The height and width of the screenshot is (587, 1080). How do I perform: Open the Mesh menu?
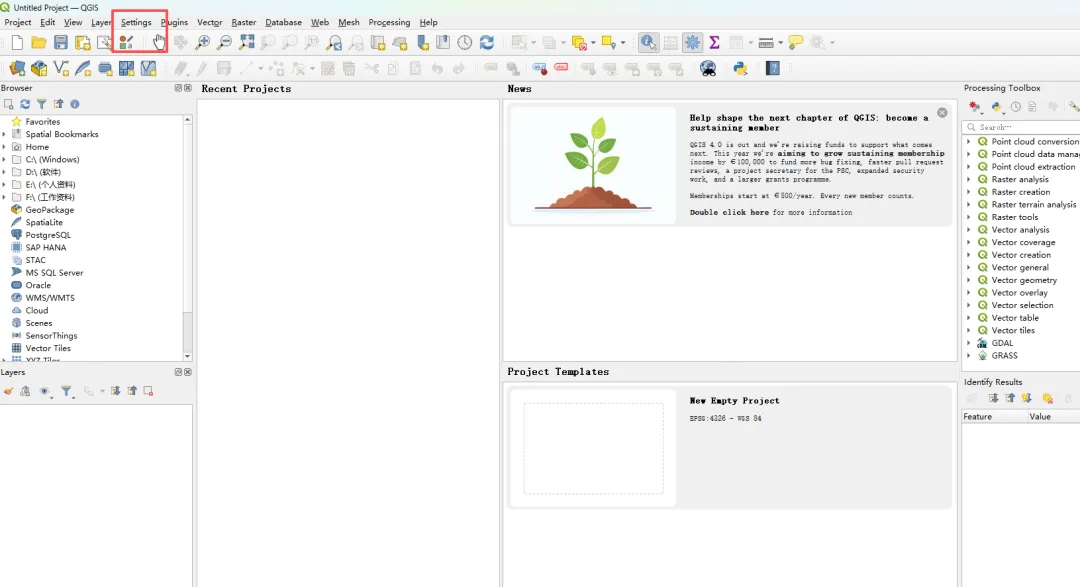pyautogui.click(x=349, y=22)
